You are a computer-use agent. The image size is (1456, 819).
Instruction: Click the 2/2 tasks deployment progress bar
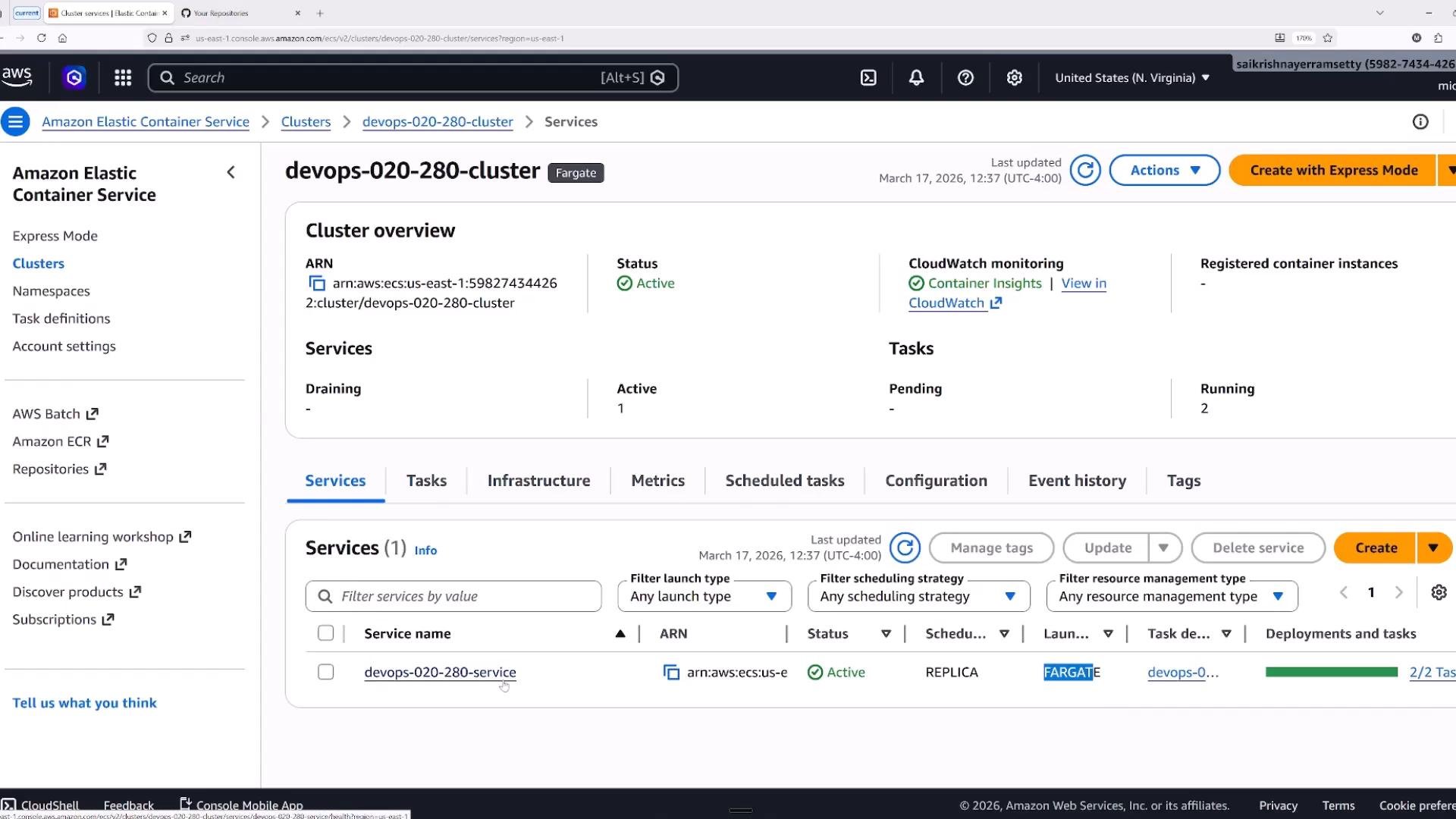click(x=1332, y=672)
